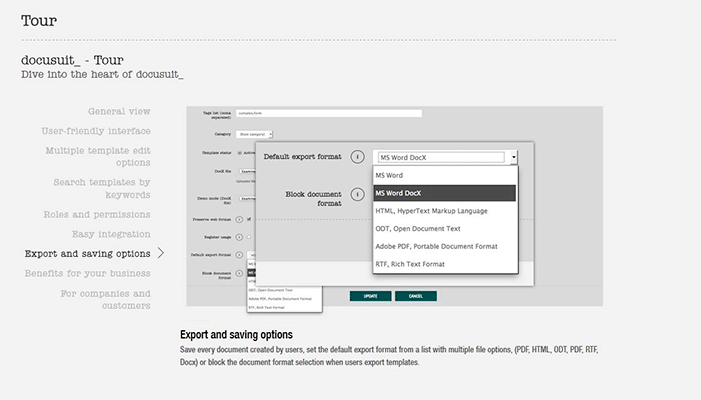
Task: Choose highlighted MS Word DocX list option
Action: pos(444,193)
